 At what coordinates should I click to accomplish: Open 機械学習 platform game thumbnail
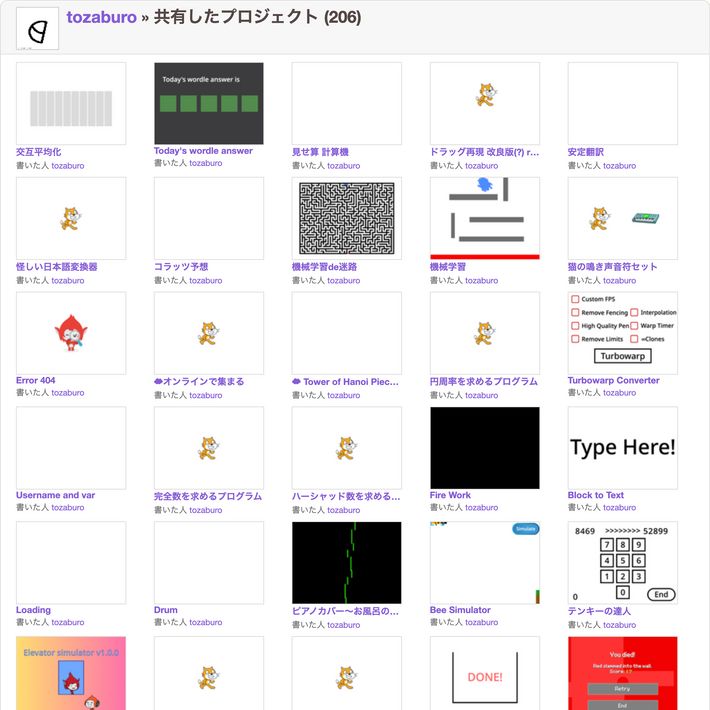pos(485,218)
